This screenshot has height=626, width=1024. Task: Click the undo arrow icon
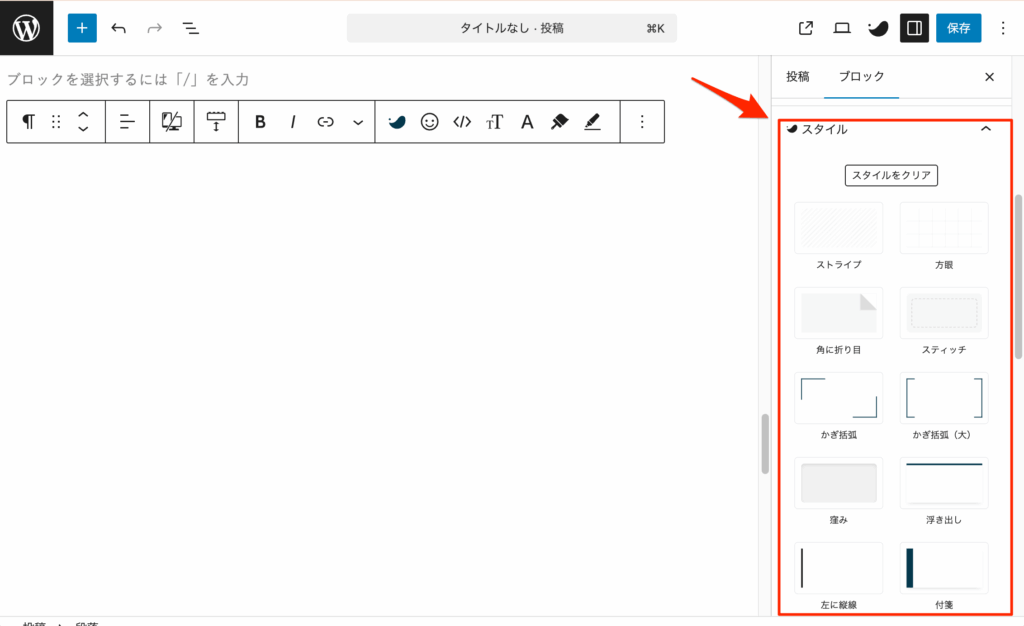pos(119,28)
